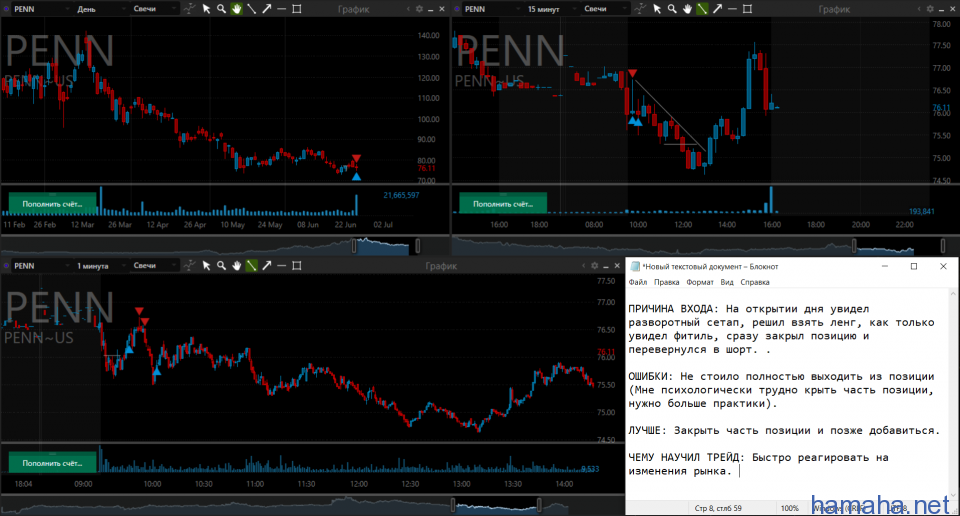Select rectangle tool in daily chart toolbar

(x=297, y=9)
